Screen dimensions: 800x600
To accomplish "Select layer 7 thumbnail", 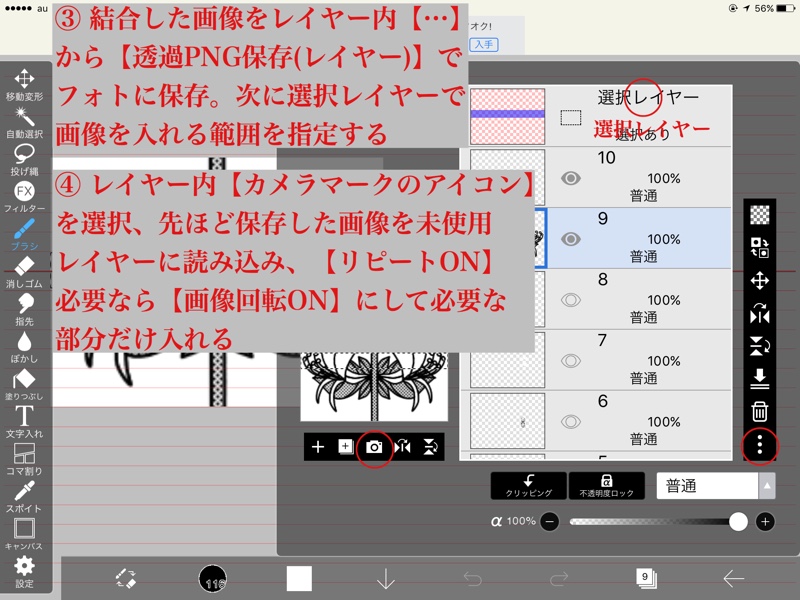I will tap(507, 360).
